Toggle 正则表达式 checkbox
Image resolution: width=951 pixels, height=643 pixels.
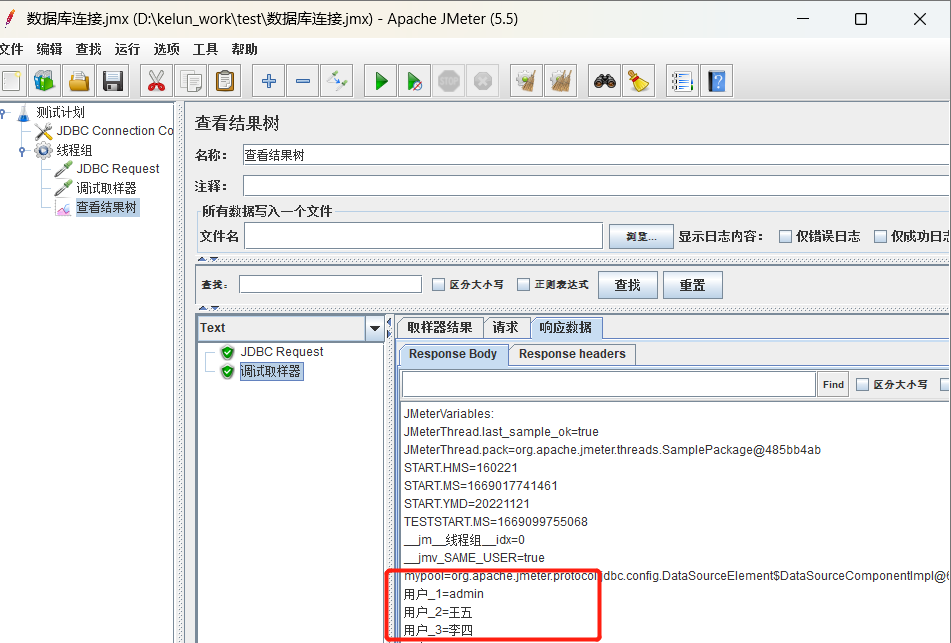pos(523,284)
